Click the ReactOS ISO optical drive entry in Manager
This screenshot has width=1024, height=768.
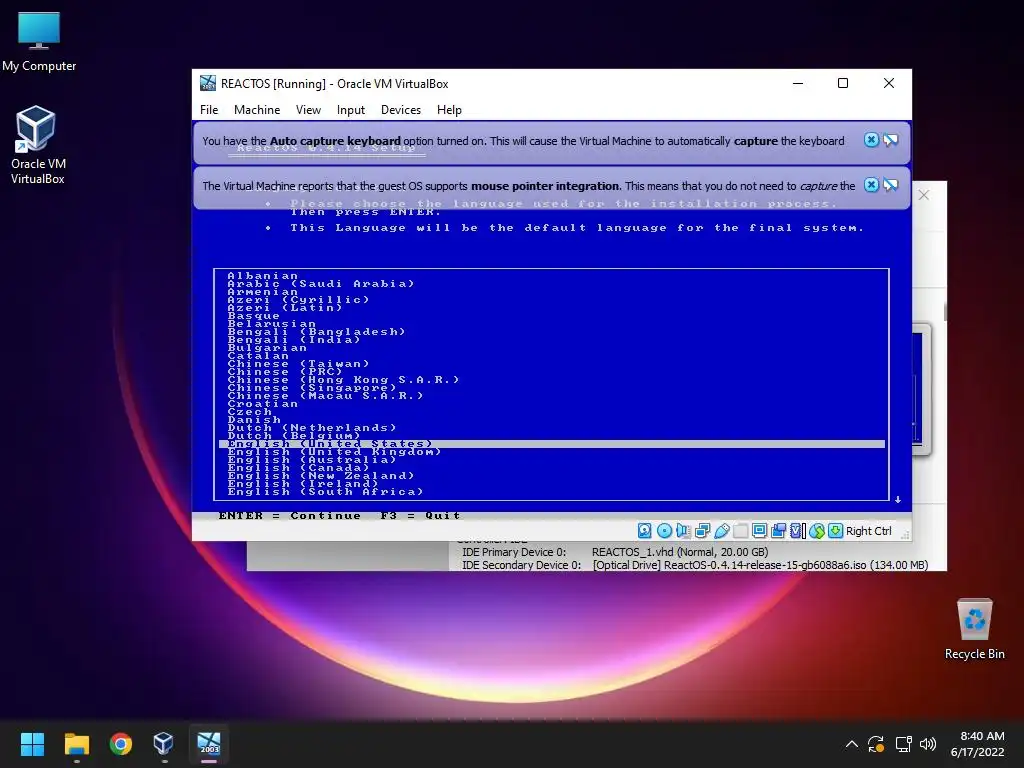760,565
